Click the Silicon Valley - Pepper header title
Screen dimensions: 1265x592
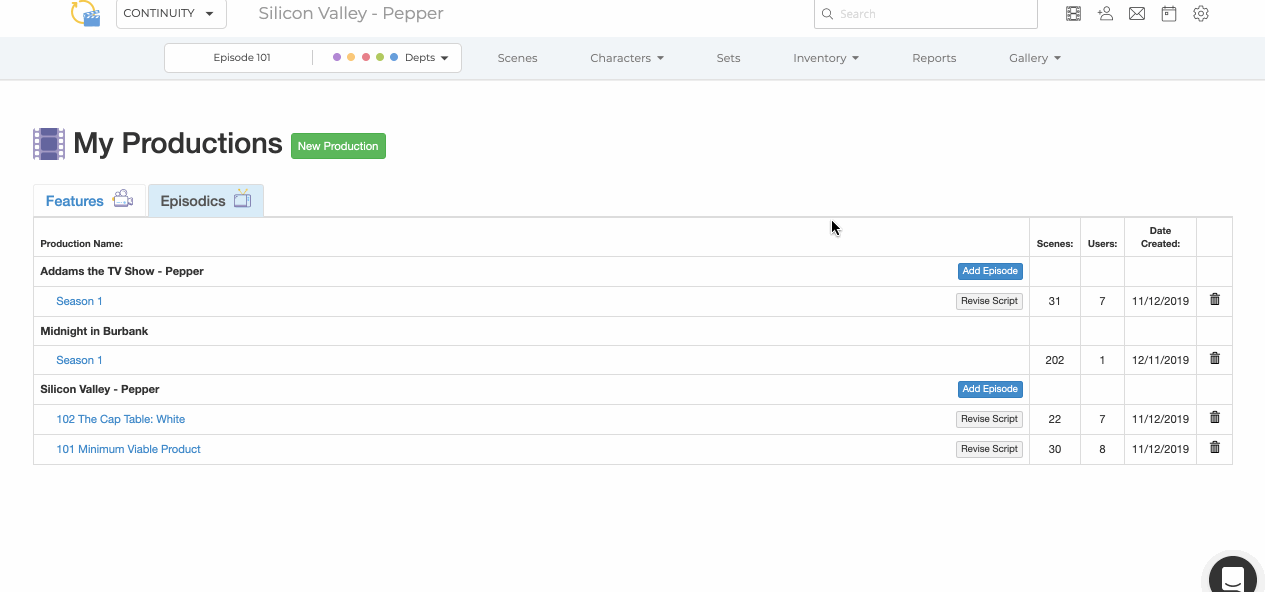point(351,13)
